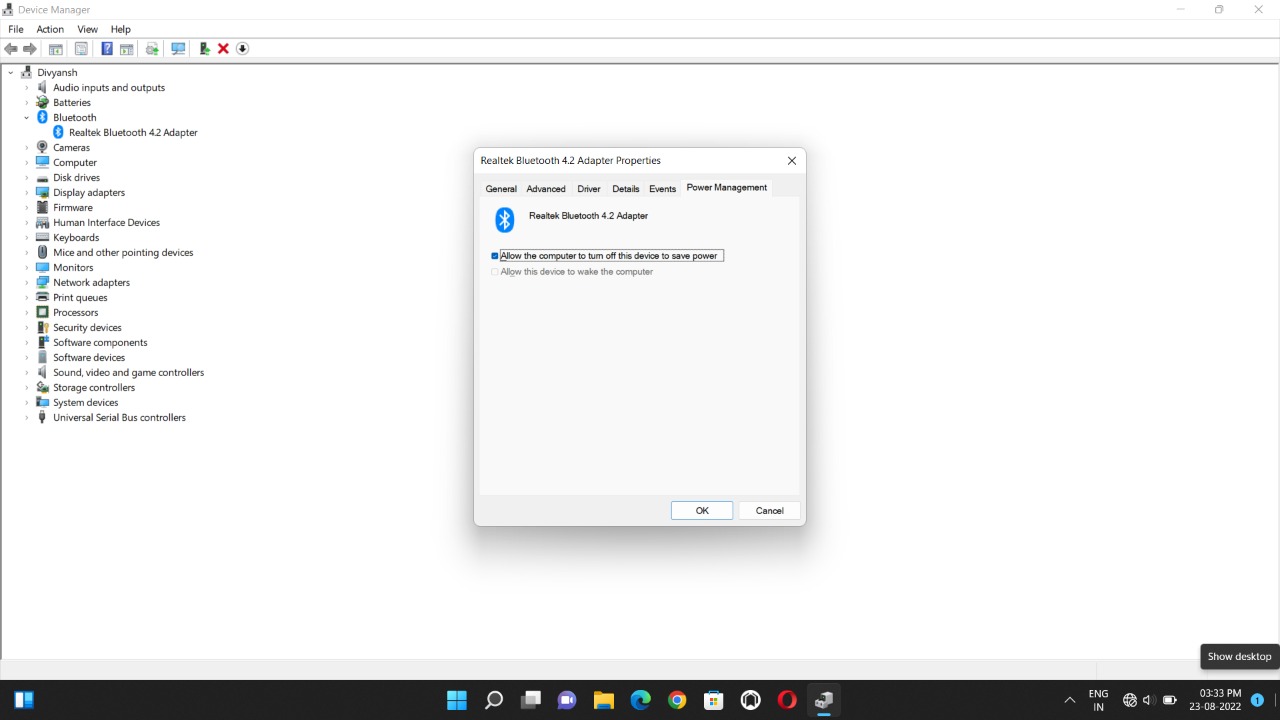Screen dimensions: 1280x720
Task: Select the "Software components" tree label
Action: point(100,342)
